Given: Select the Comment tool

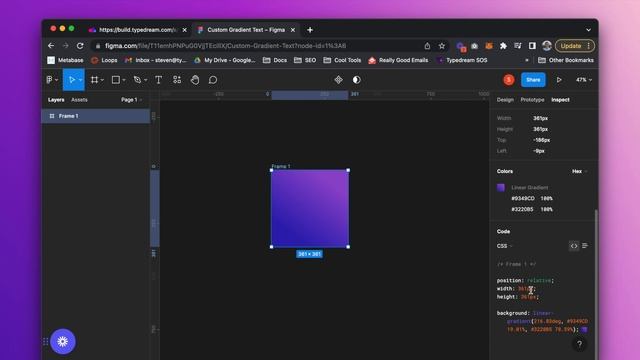Looking at the screenshot, I should click(213, 80).
